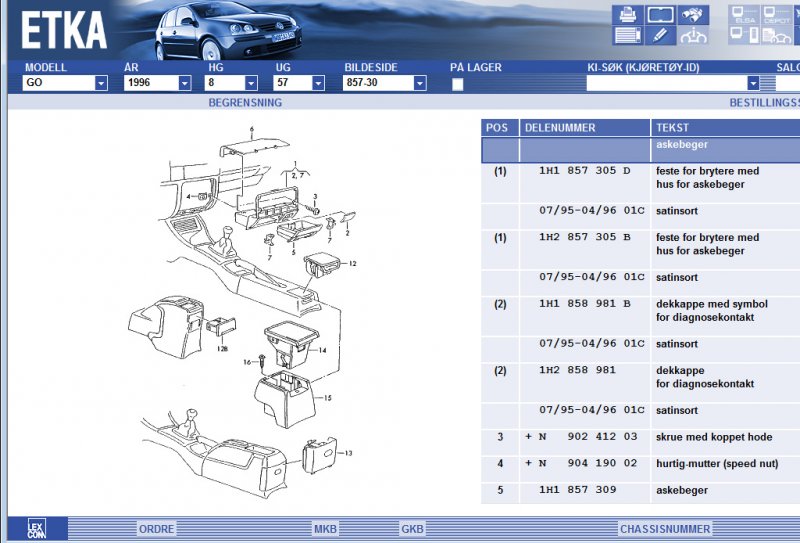Image resolution: width=800 pixels, height=543 pixels.
Task: Open the vehicle info icon
Action: click(693, 37)
